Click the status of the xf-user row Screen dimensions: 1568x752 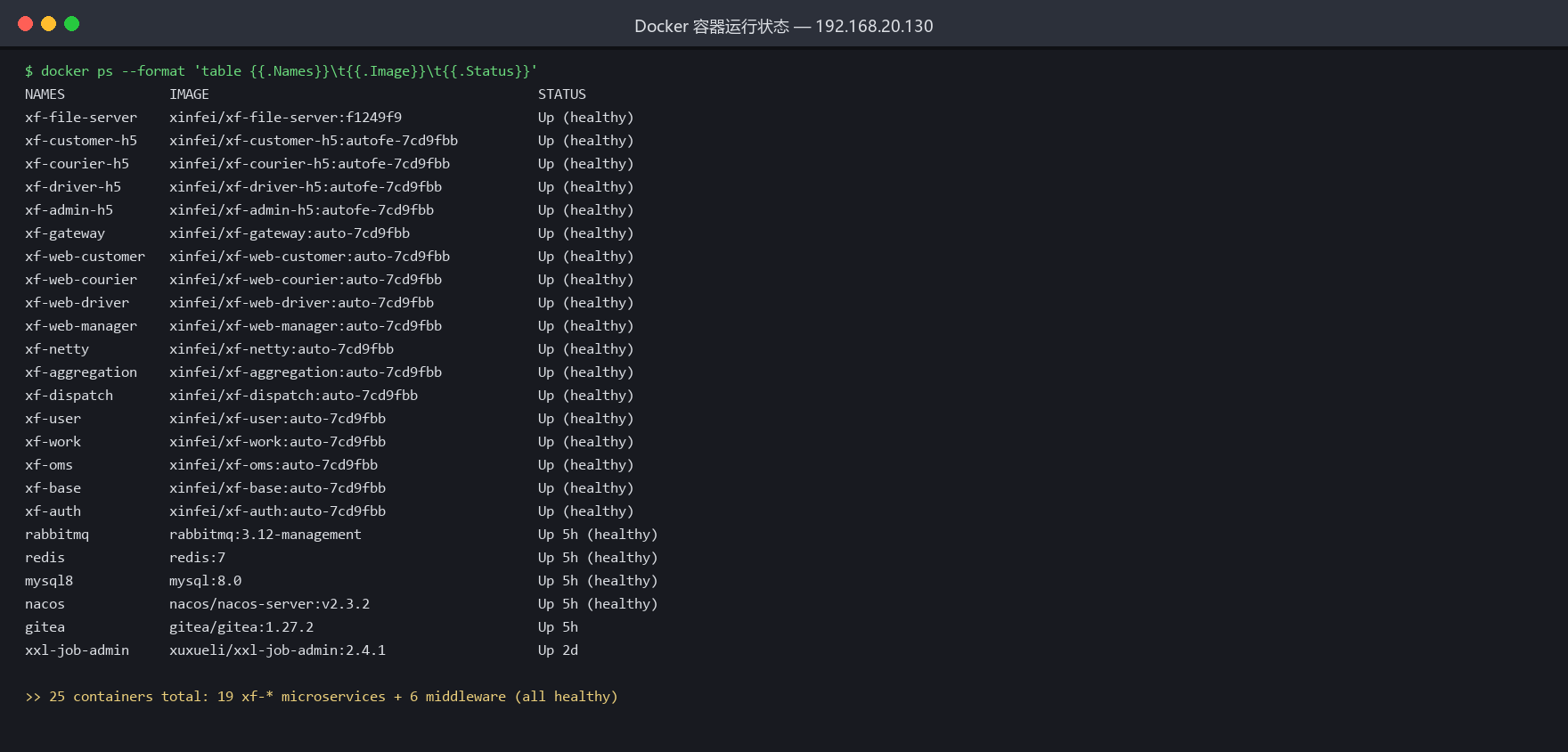pos(586,419)
